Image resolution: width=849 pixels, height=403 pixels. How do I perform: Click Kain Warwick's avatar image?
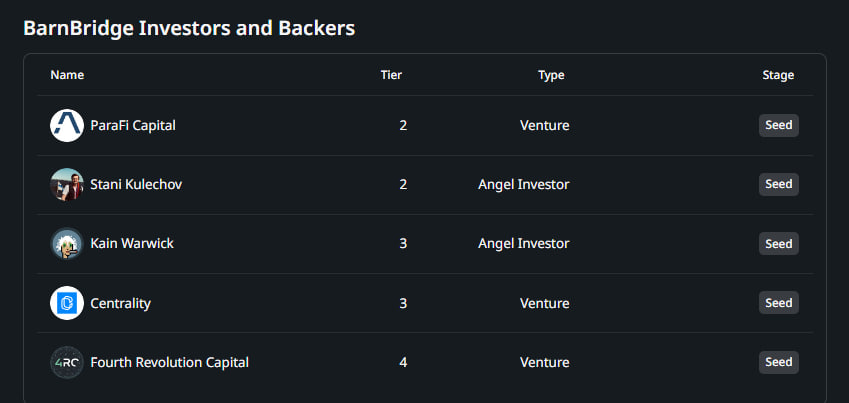click(x=67, y=244)
